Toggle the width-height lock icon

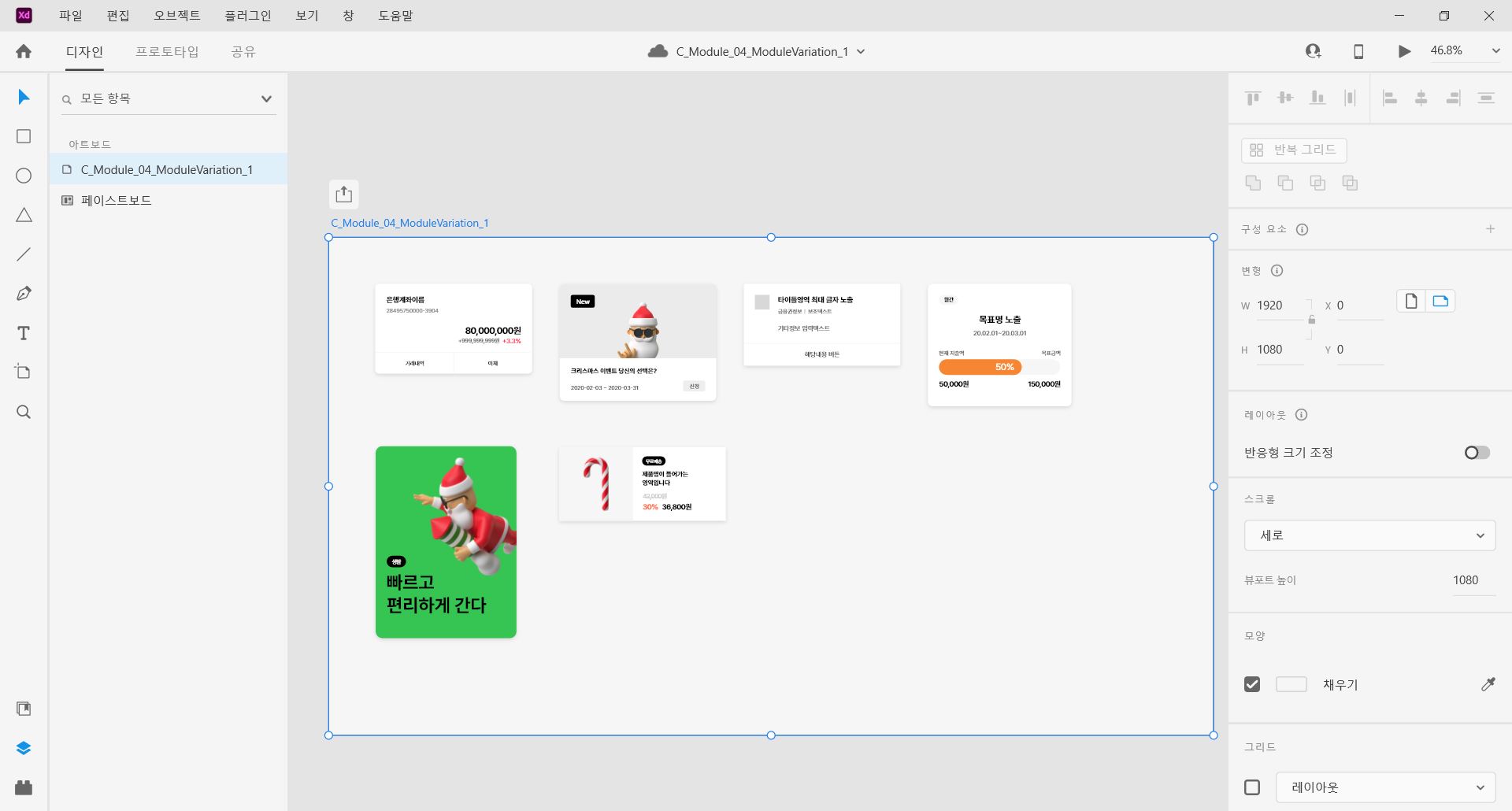pyautogui.click(x=1311, y=320)
